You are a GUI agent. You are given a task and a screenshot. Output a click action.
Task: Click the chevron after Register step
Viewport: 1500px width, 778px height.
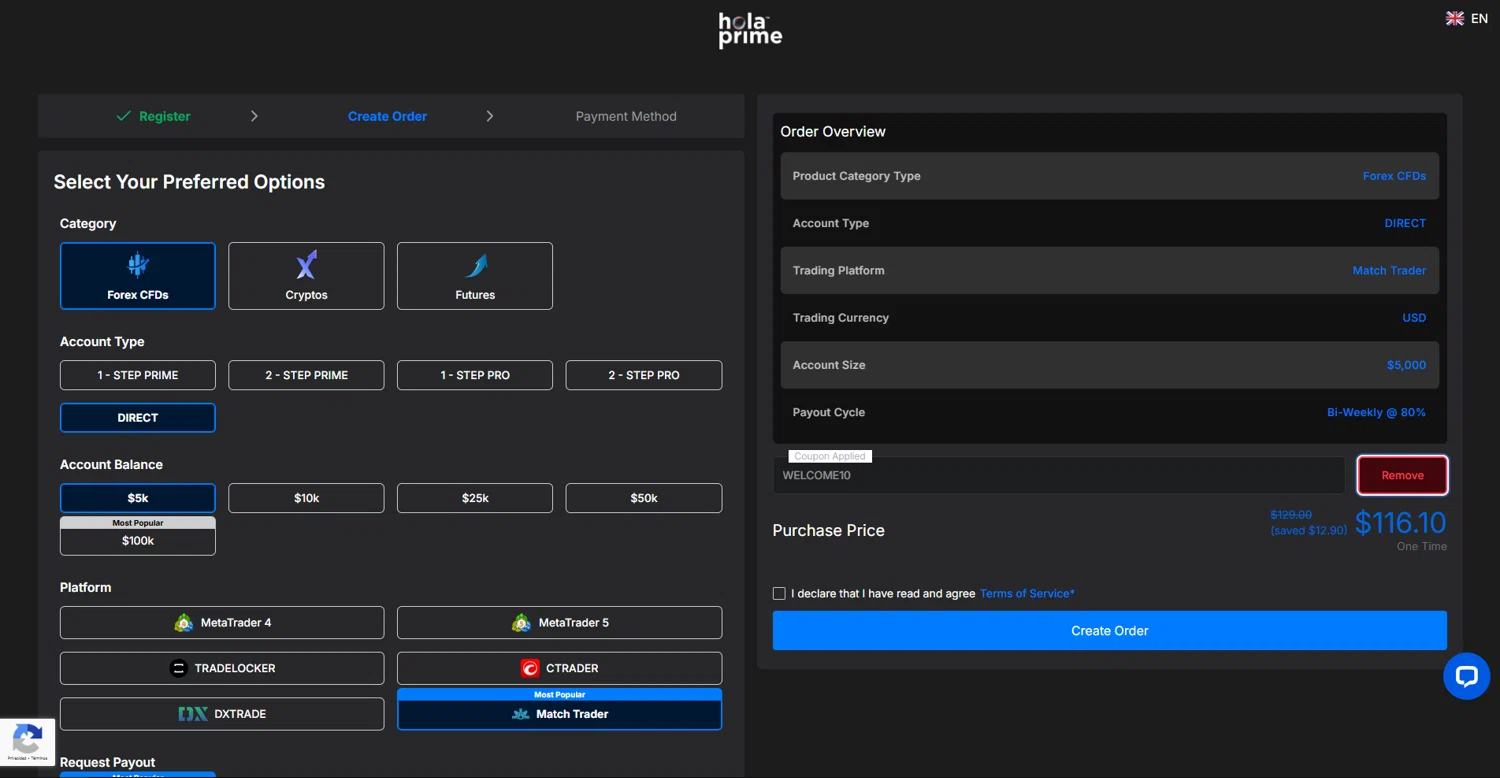[254, 116]
